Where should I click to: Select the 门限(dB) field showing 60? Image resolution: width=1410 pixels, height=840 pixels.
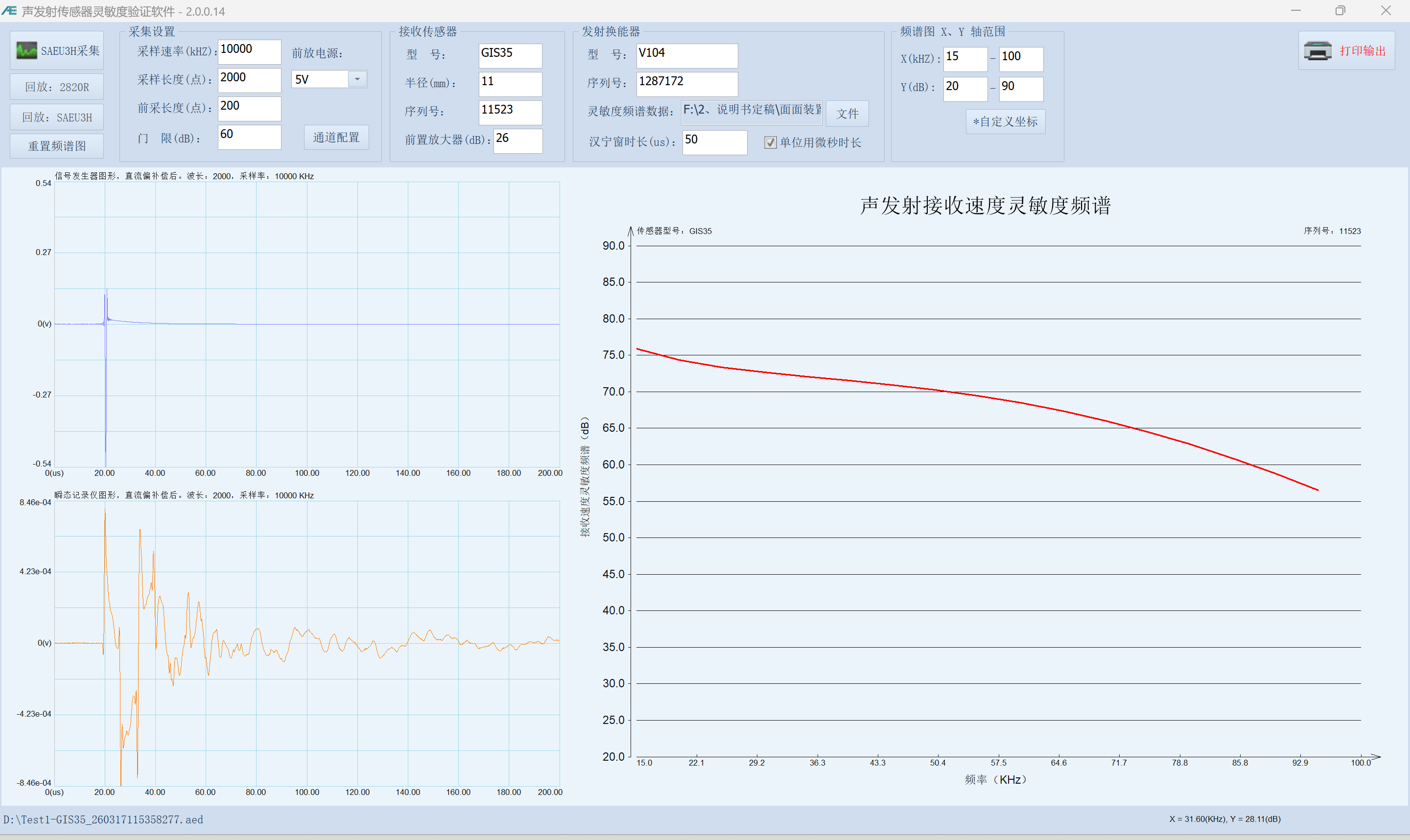pyautogui.click(x=249, y=137)
